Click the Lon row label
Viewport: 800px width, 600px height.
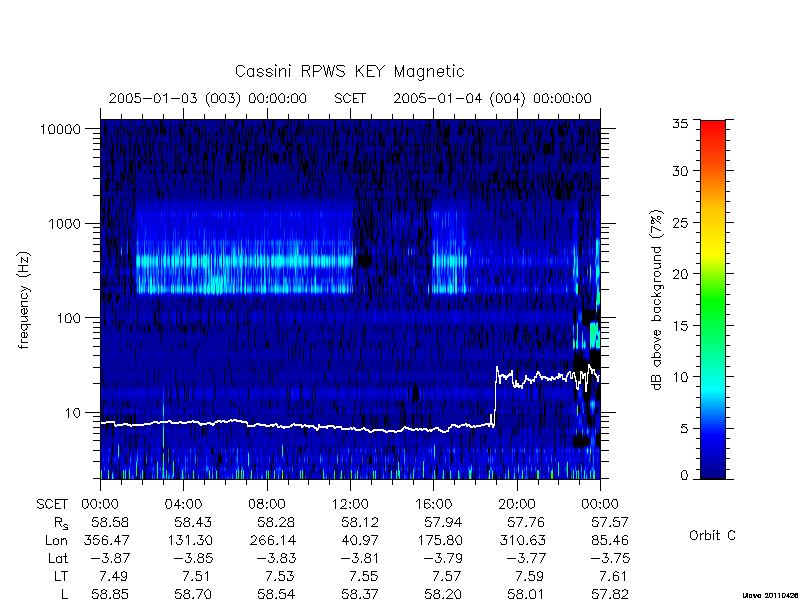[56, 540]
